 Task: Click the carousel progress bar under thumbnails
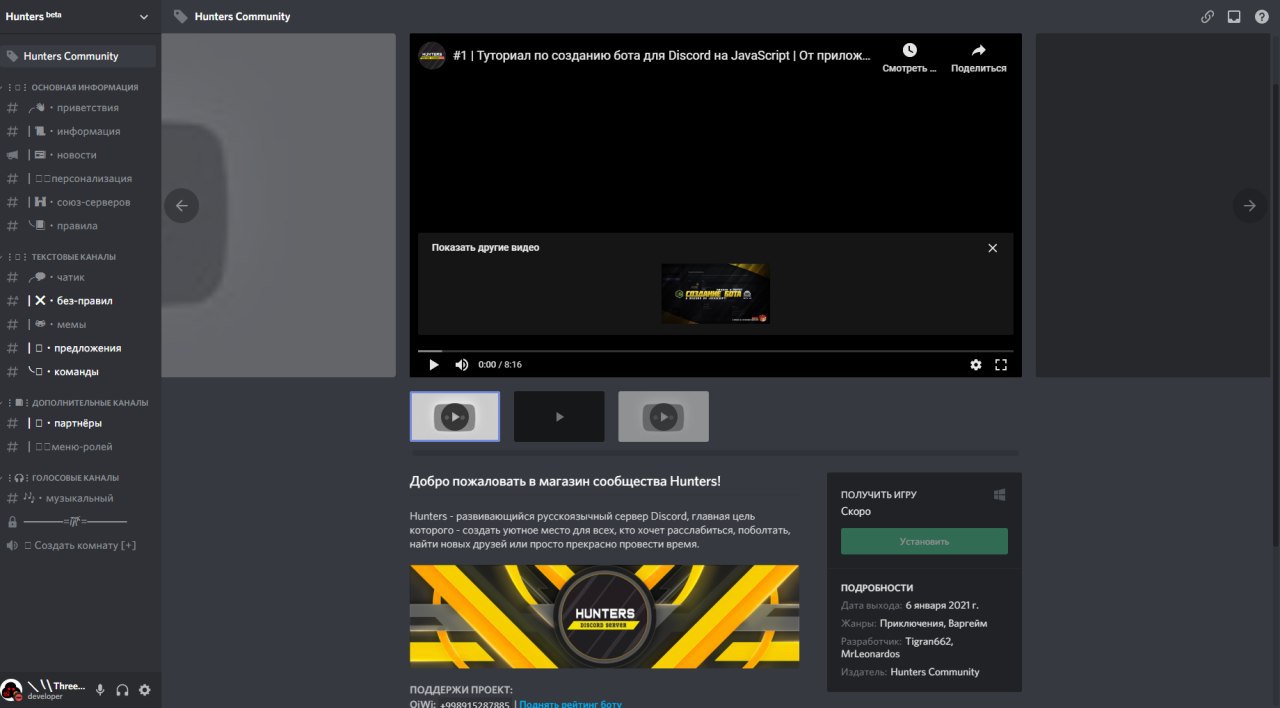coord(715,453)
